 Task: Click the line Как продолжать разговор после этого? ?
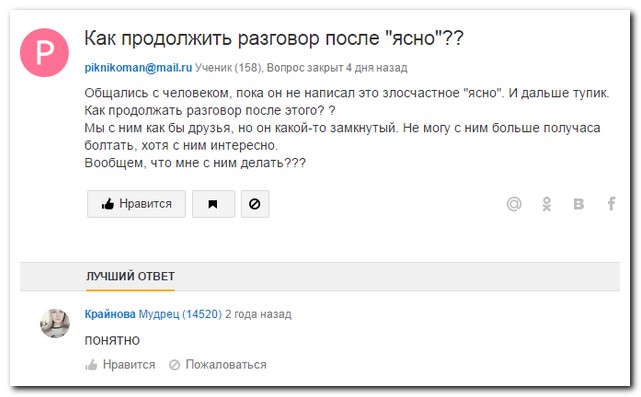point(210,110)
